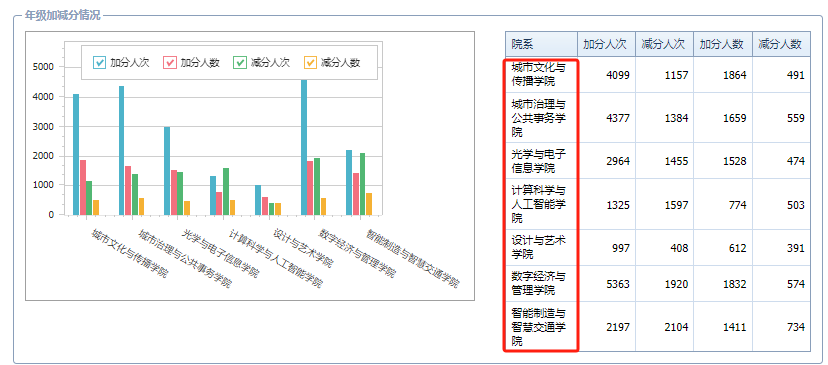Uncheck the 减分人数 legend checkbox
The height and width of the screenshot is (365, 828).
tap(310, 62)
